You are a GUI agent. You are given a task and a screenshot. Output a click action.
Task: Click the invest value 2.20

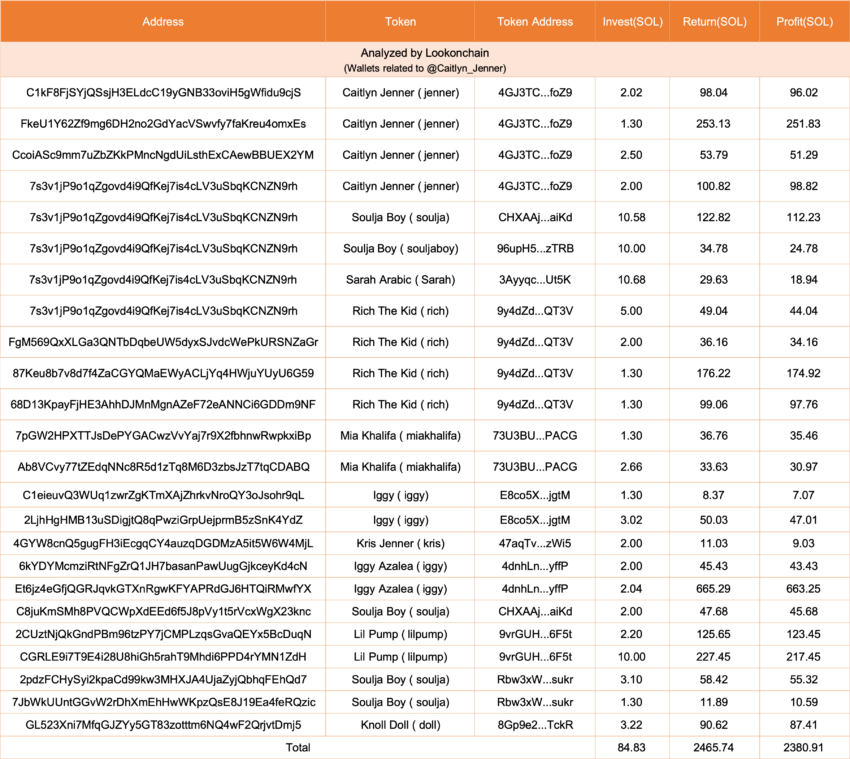(x=632, y=634)
